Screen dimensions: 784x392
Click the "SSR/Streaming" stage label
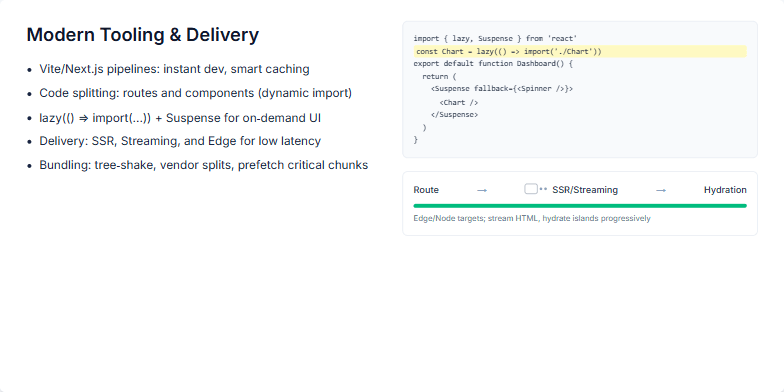(x=585, y=190)
